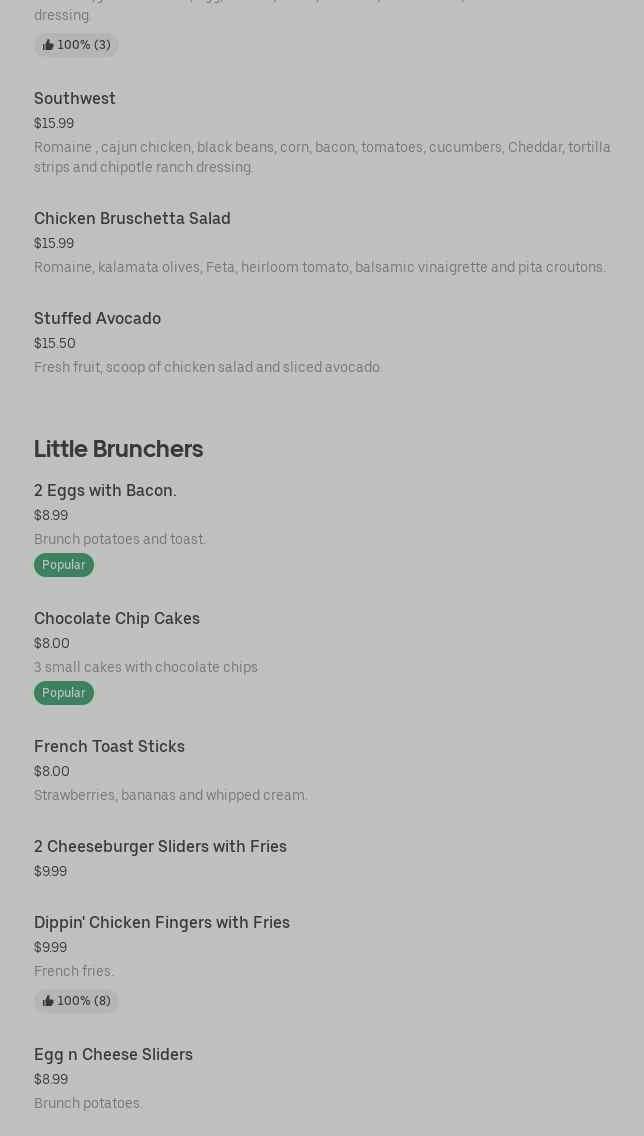The image size is (644, 1136).
Task: Click Egg n Cheese Sliders $8.99 price
Action: click(x=51, y=1079)
